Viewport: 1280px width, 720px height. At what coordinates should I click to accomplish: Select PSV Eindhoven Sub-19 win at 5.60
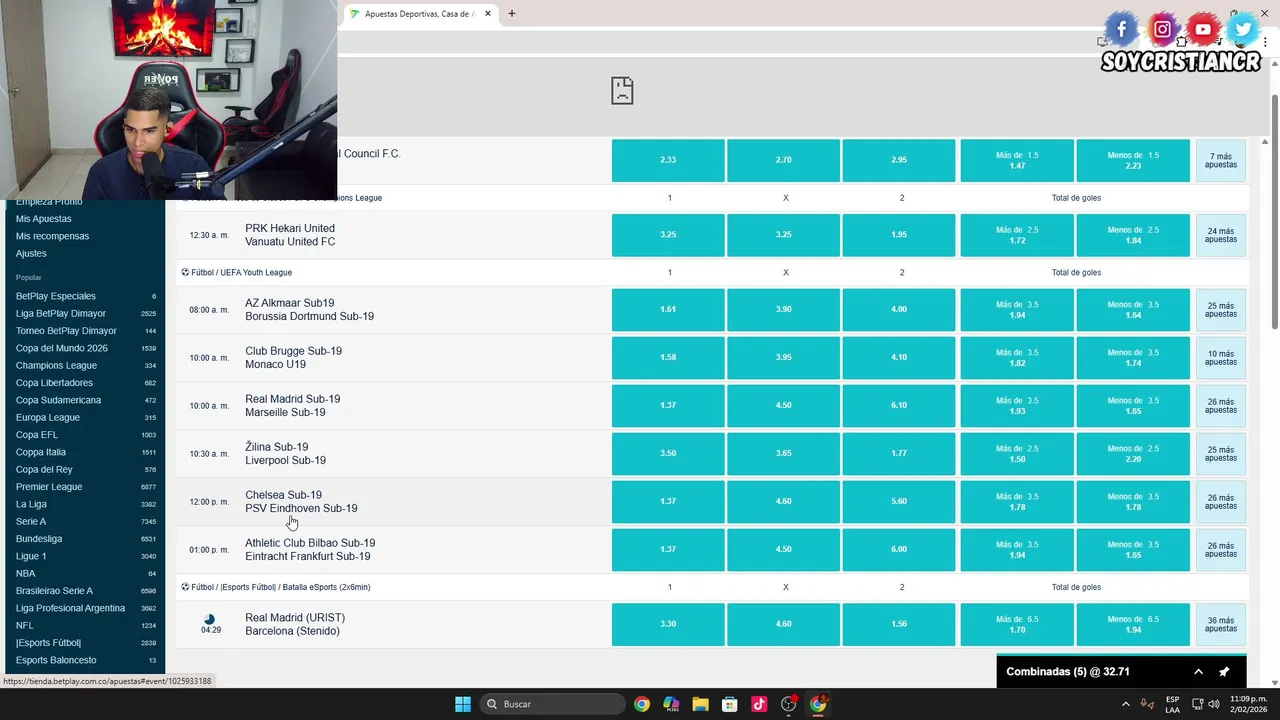pyautogui.click(x=898, y=502)
